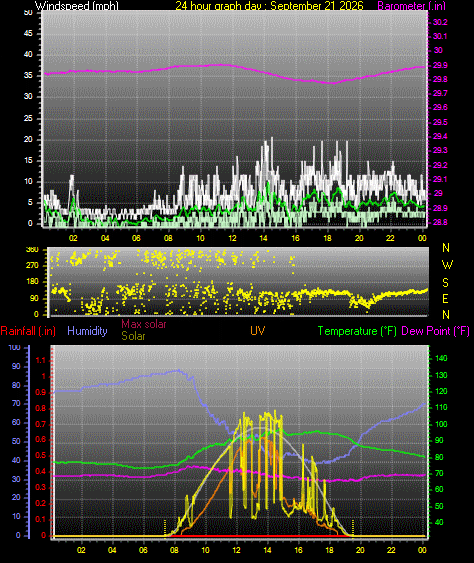This screenshot has height=563, width=474.
Task: Select the 0.5 value on rainfall axis
Action: point(41,456)
